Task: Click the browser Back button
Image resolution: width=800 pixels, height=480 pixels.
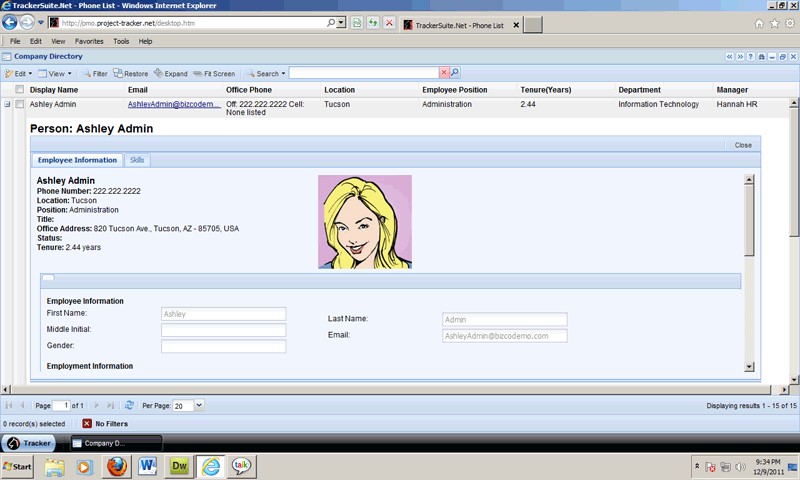Action: coord(10,22)
